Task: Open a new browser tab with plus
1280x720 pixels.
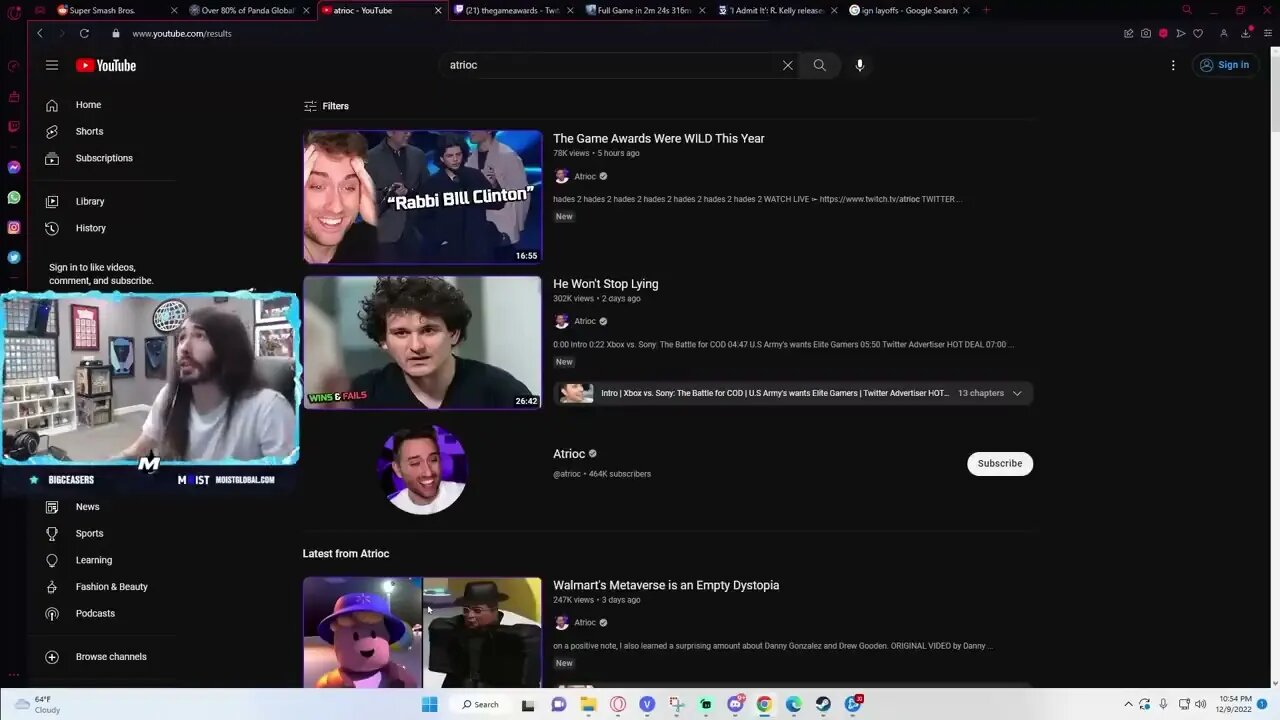Action: point(986,10)
